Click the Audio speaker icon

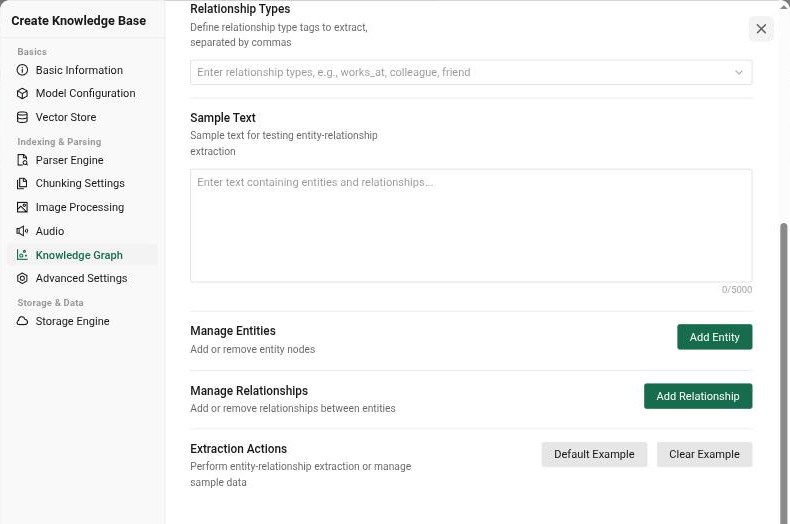(22, 231)
